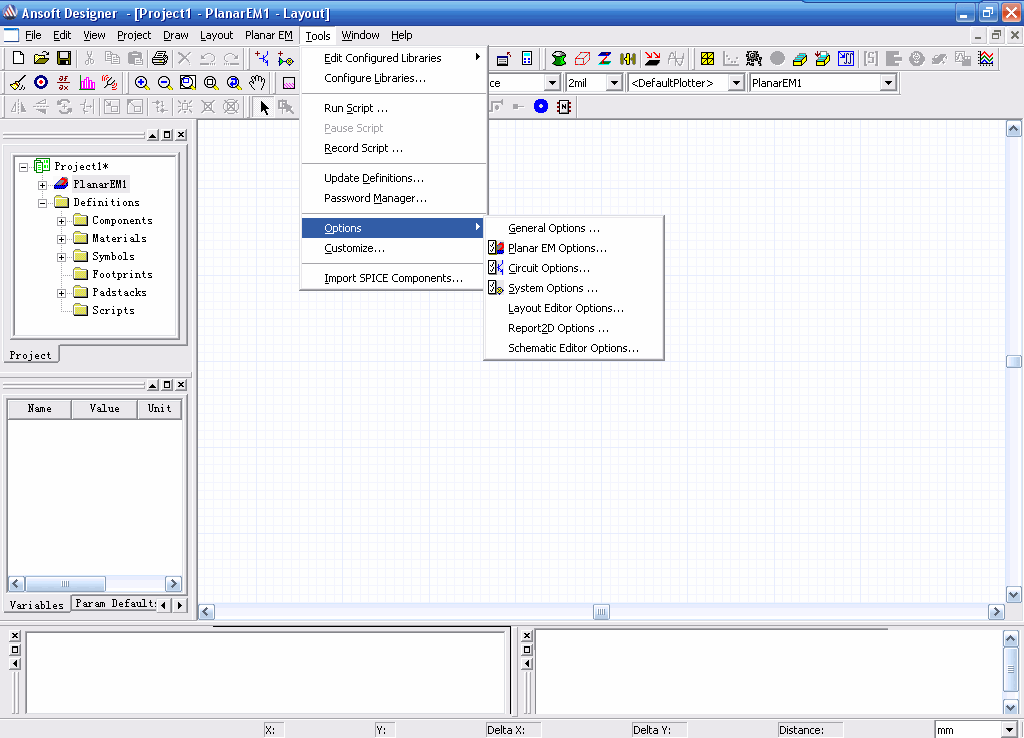This screenshot has width=1024, height=738.
Task: Open the PlanarEM1 design dropdown
Action: point(888,83)
